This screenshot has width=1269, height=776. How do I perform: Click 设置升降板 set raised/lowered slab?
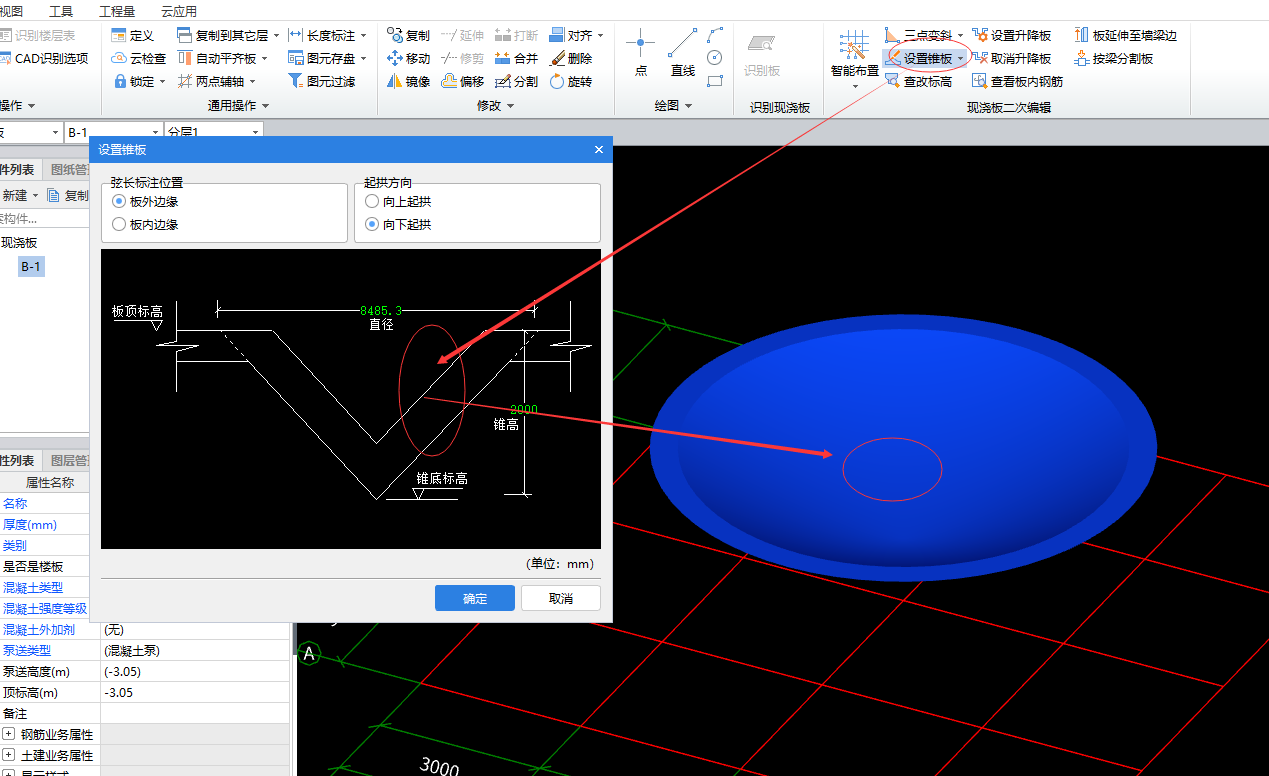[x=1012, y=35]
